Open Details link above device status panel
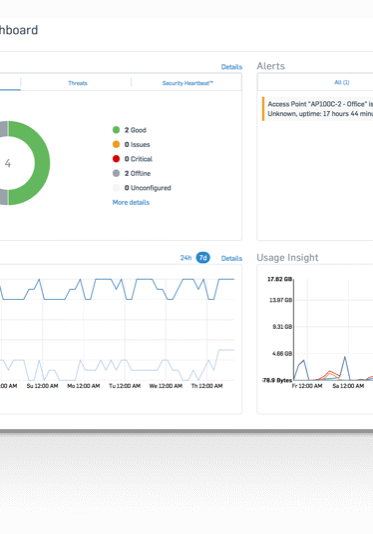The height and width of the screenshot is (534, 373). pyautogui.click(x=232, y=67)
